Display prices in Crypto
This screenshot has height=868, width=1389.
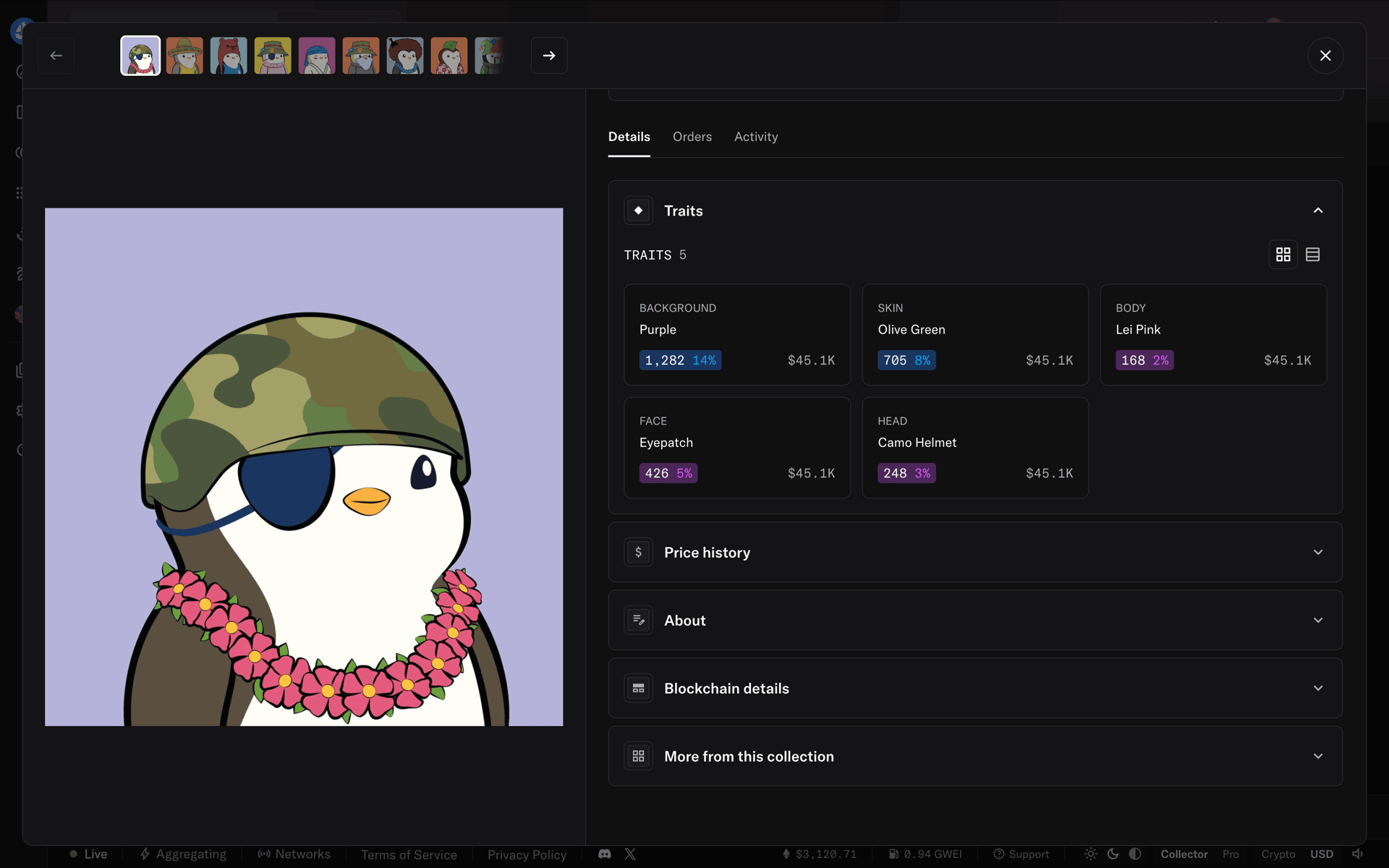click(x=1278, y=854)
